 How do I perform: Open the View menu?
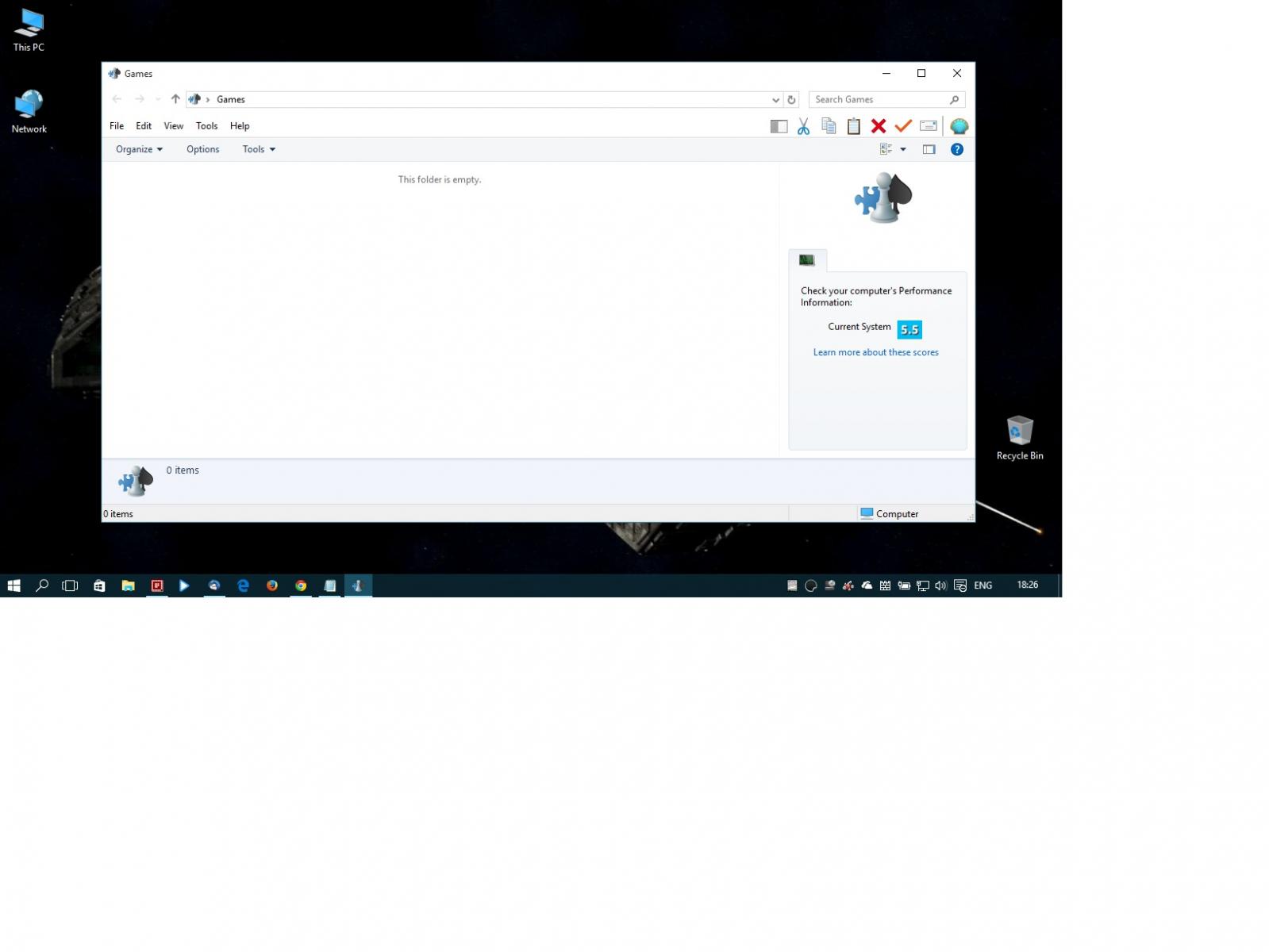(173, 126)
